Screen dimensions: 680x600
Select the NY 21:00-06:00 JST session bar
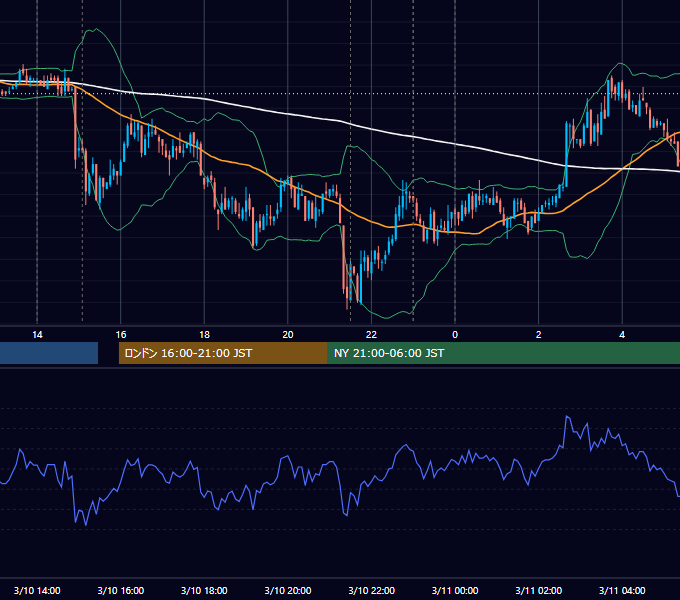pyautogui.click(x=503, y=353)
